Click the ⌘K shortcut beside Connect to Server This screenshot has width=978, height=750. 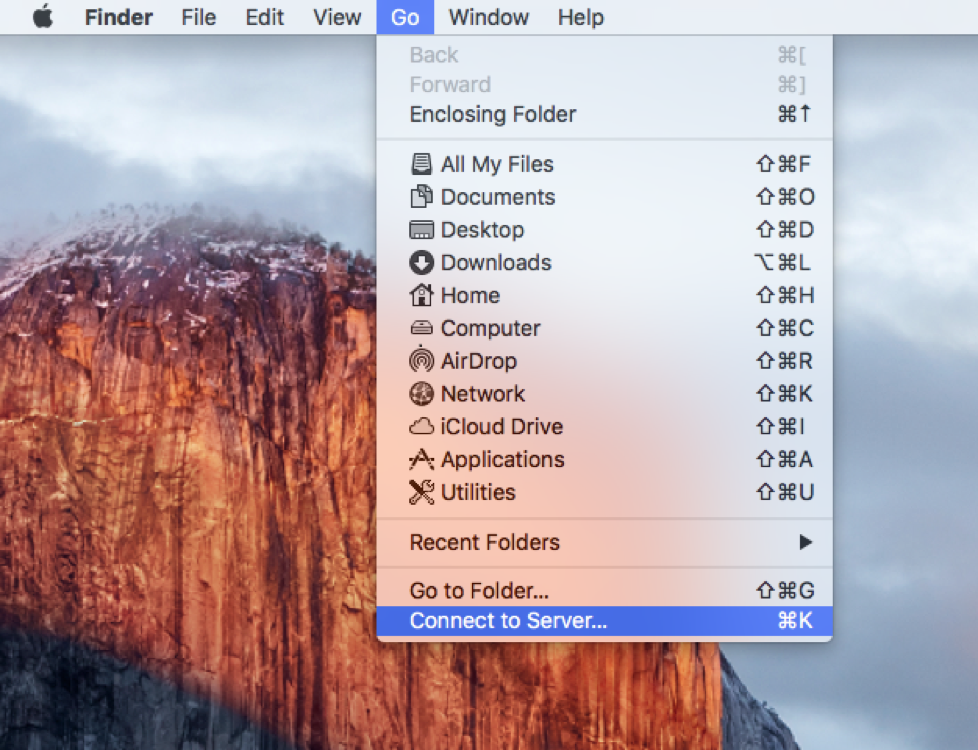pyautogui.click(x=795, y=621)
